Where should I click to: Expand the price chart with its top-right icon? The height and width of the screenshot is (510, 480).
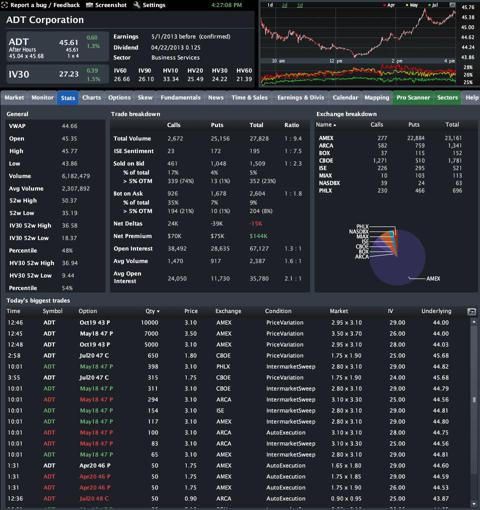click(452, 5)
